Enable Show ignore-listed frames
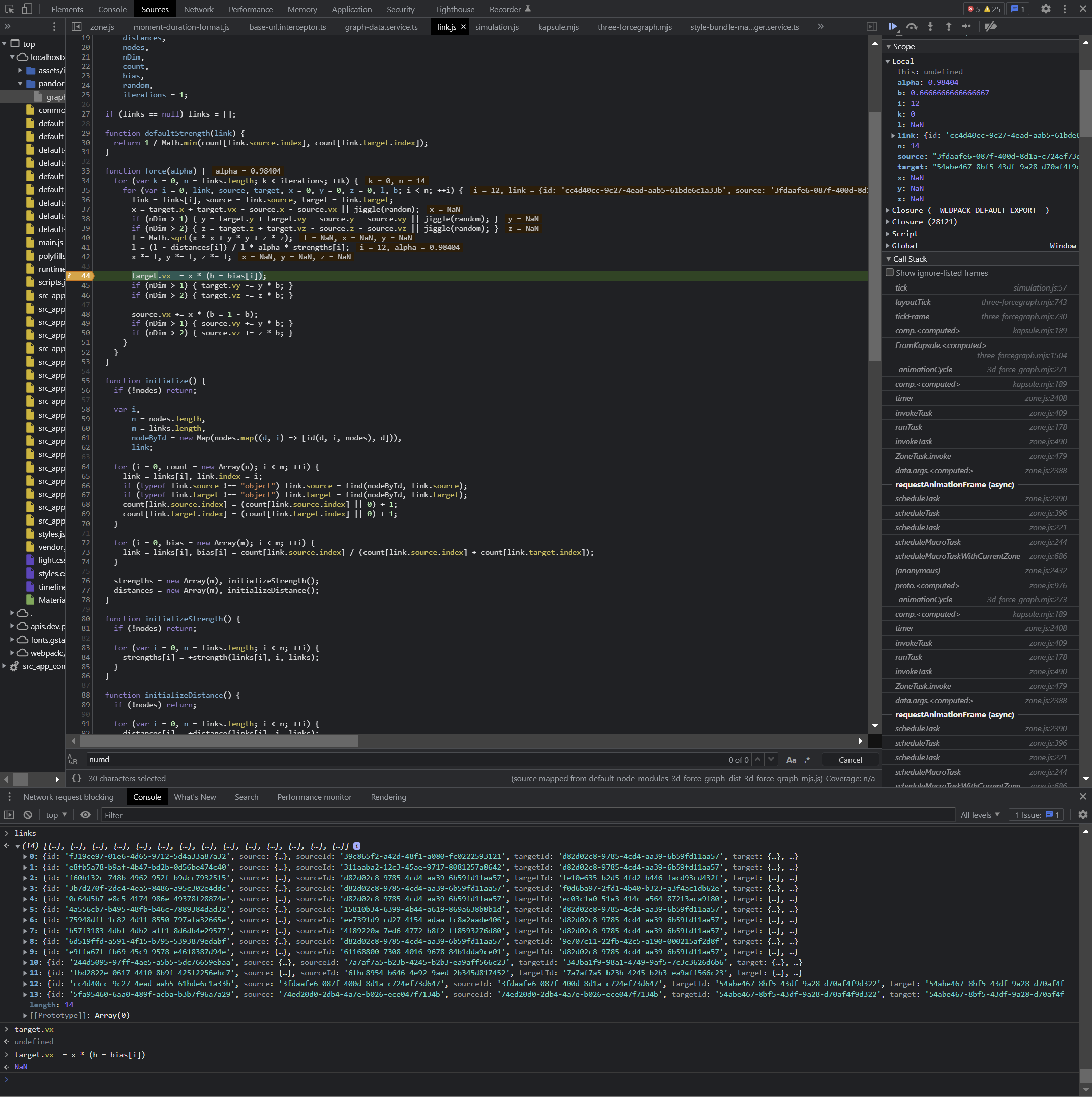This screenshot has width=1092, height=1097. (890, 272)
